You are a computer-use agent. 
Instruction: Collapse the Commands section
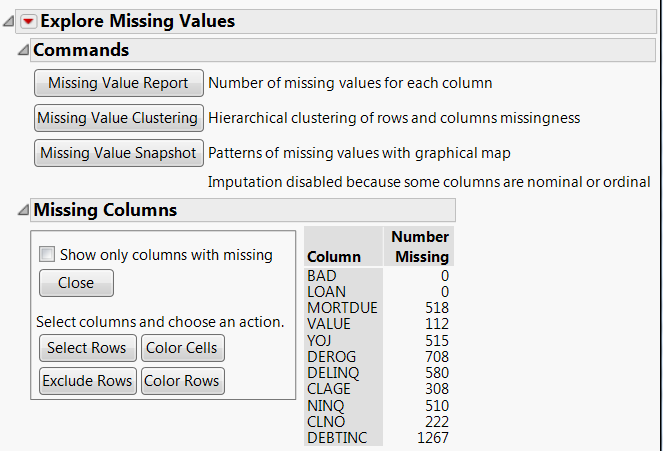coord(23,50)
